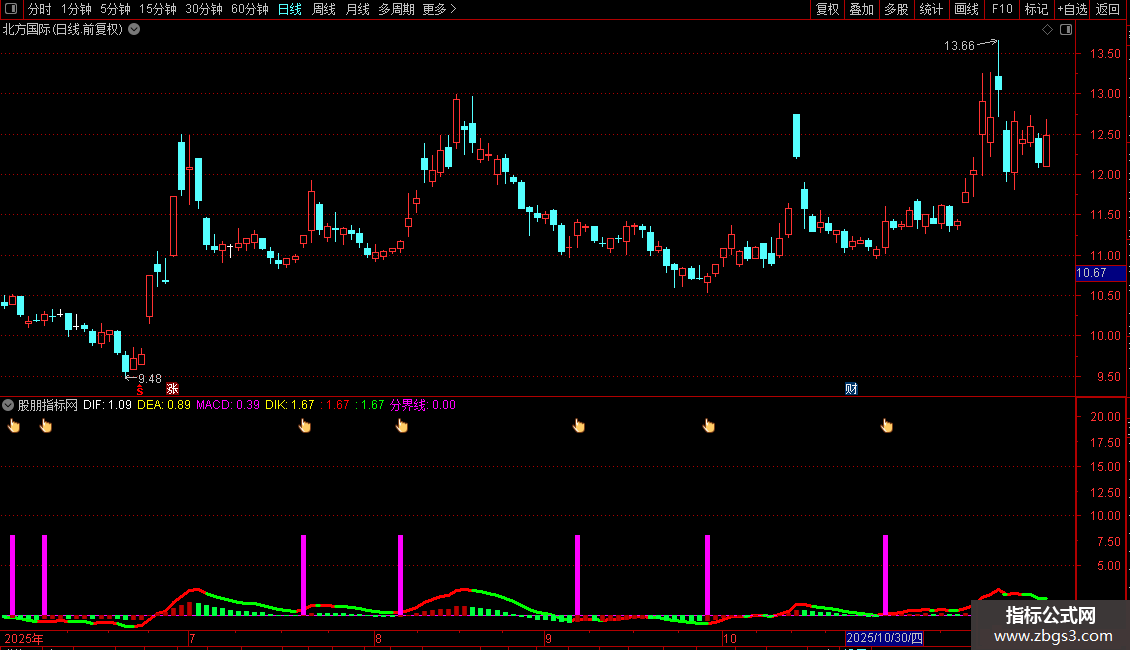This screenshot has height=650, width=1130.
Task: Click the diamond icon above the chart
Action: click(x=1048, y=30)
